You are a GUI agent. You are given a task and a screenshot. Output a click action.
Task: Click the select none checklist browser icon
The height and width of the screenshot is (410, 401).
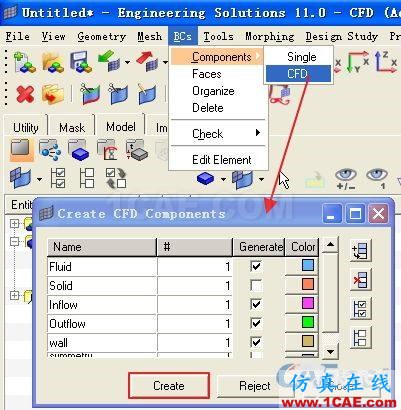coord(87,178)
